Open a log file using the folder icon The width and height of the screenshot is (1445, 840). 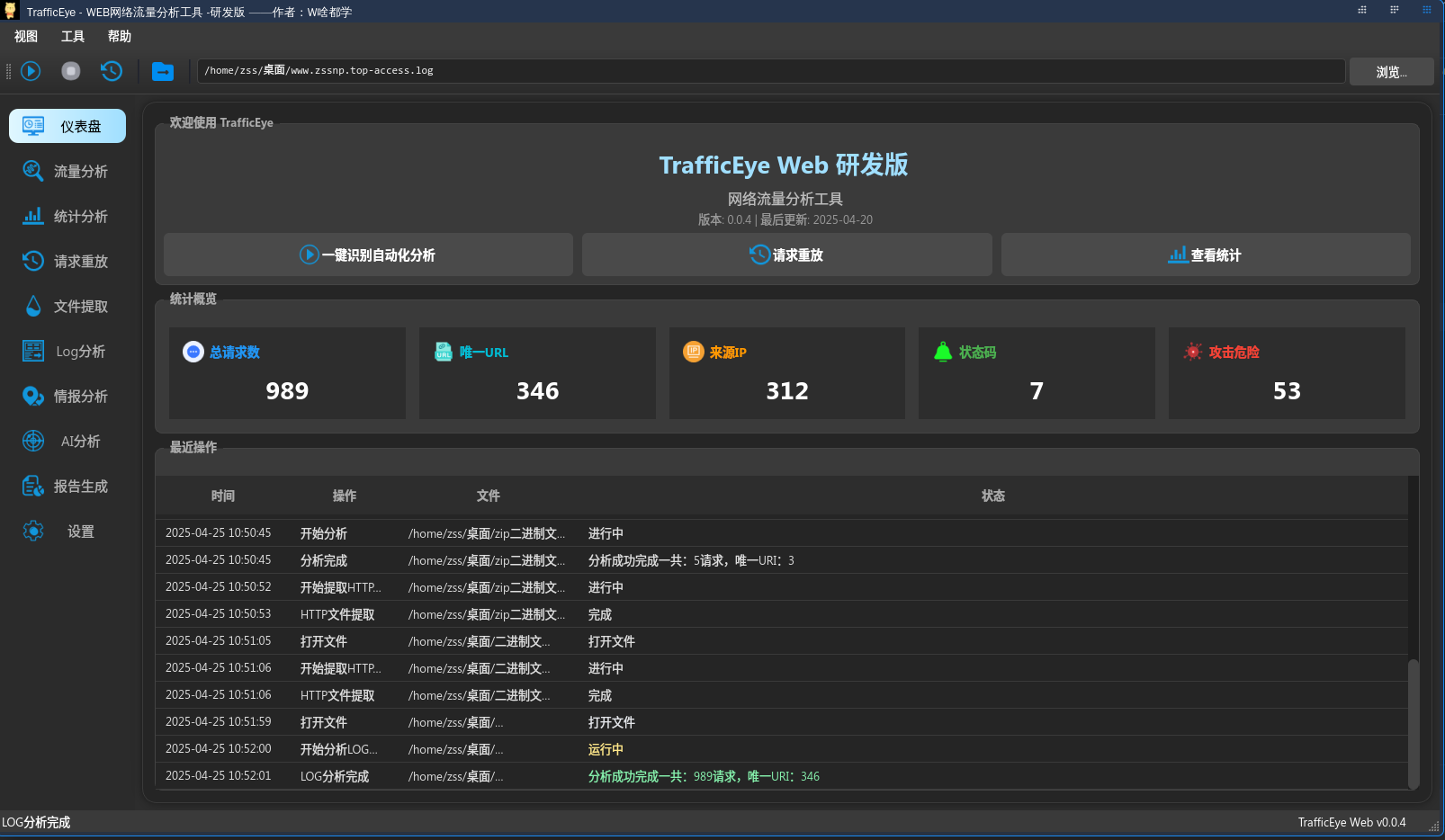pos(163,70)
